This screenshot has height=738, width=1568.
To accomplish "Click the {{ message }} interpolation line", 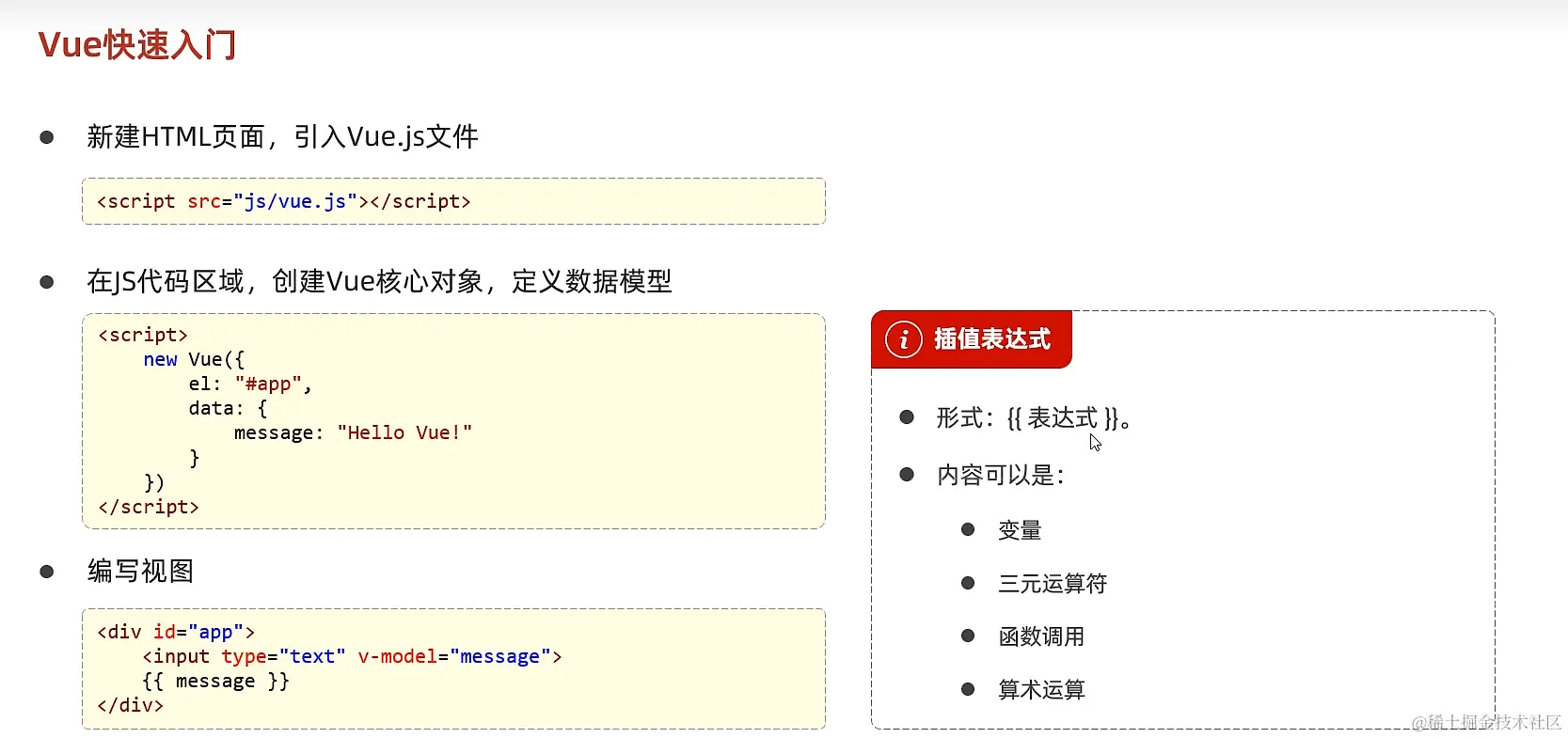I will tap(215, 681).
